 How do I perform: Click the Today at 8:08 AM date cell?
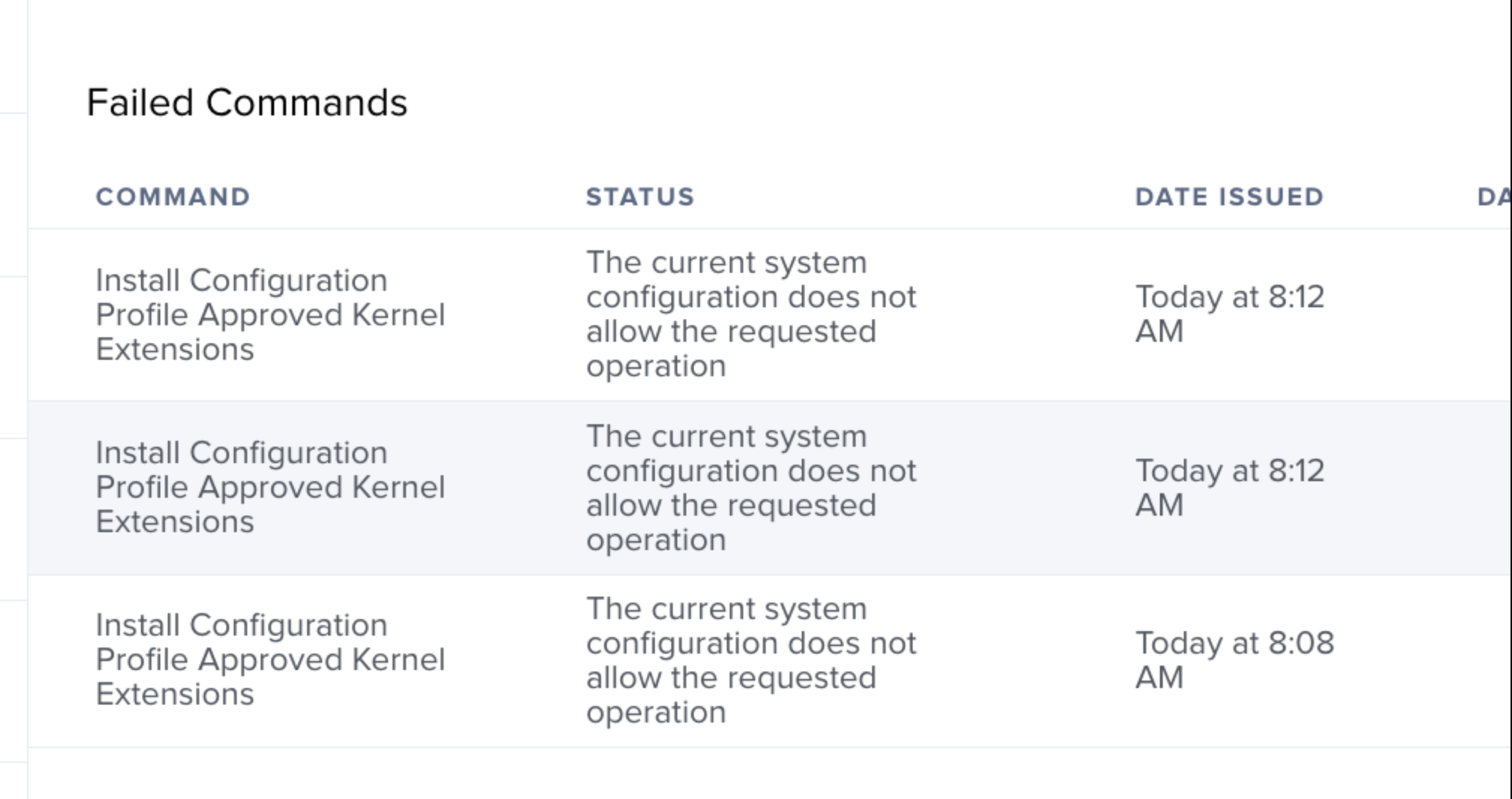click(x=1234, y=660)
